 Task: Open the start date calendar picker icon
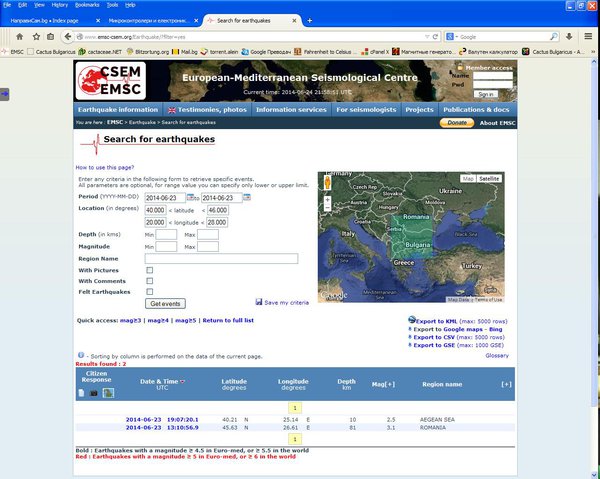coord(190,197)
